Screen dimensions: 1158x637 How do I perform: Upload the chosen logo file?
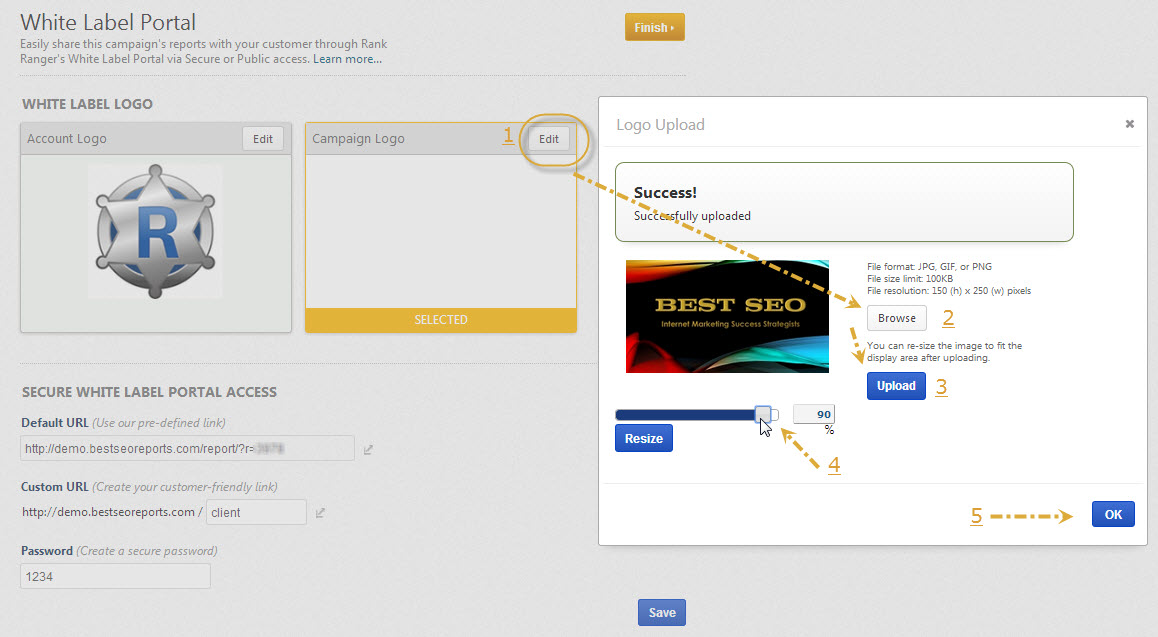(896, 386)
